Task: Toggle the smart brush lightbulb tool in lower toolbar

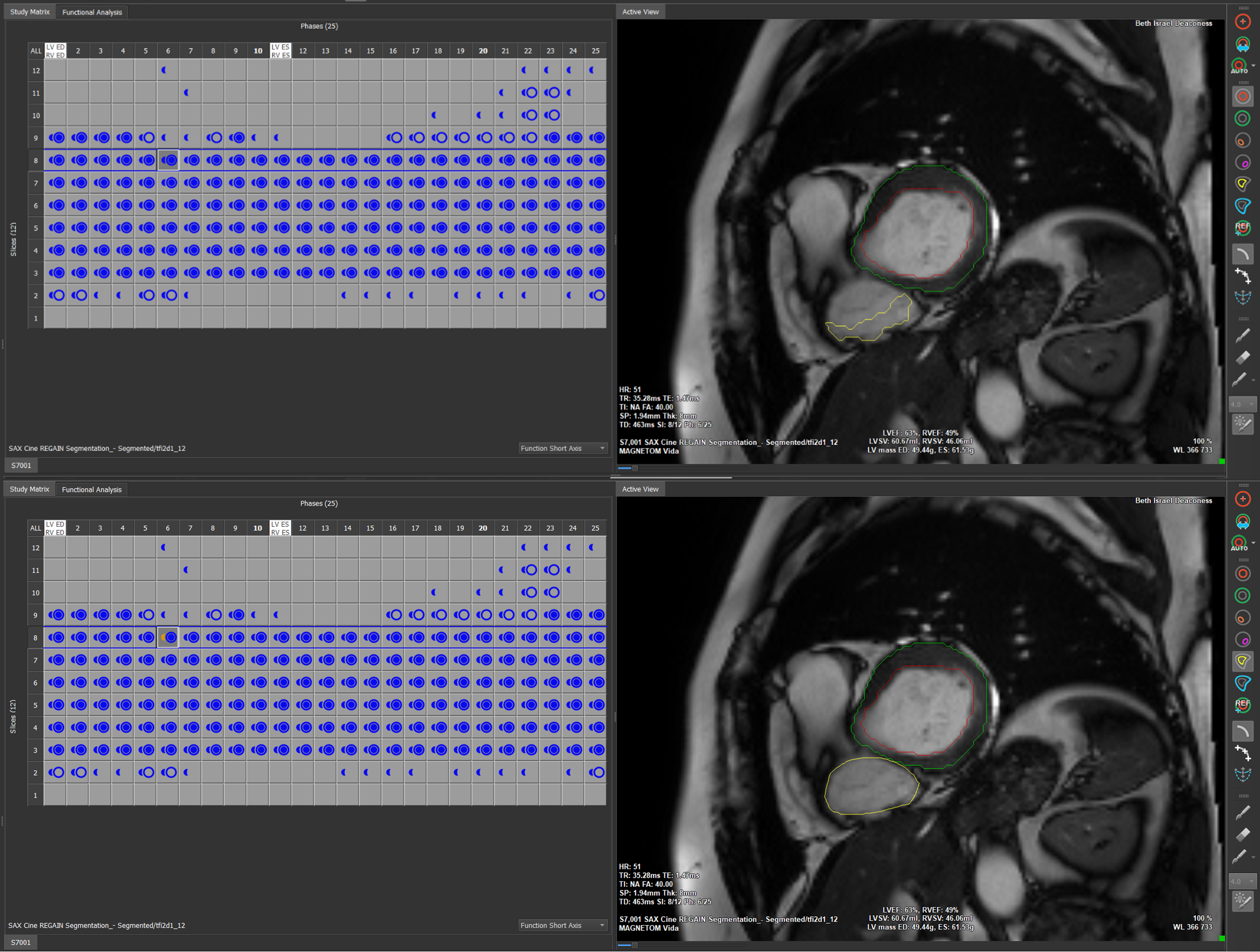Action: [x=1242, y=902]
